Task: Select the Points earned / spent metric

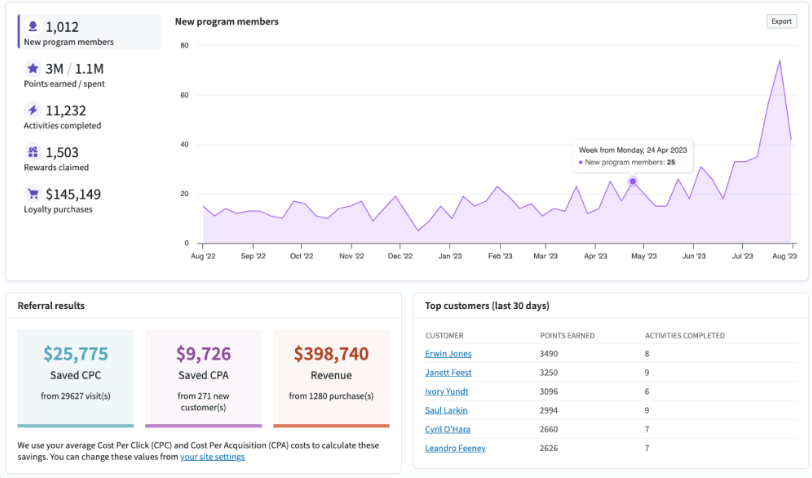Action: coord(89,74)
